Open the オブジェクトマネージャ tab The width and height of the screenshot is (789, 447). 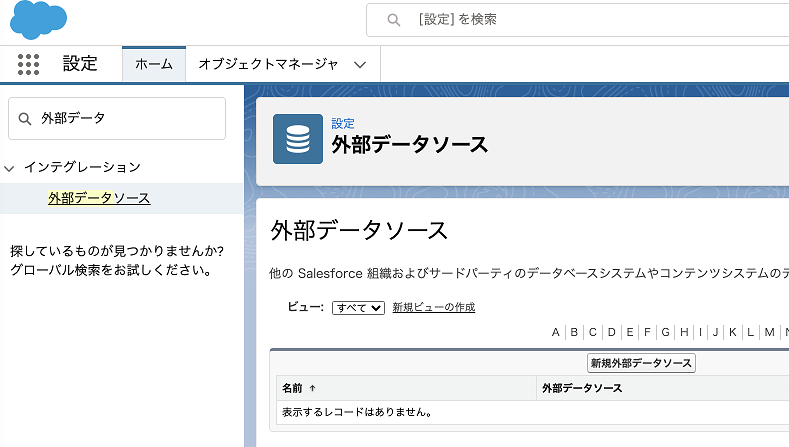(x=268, y=64)
